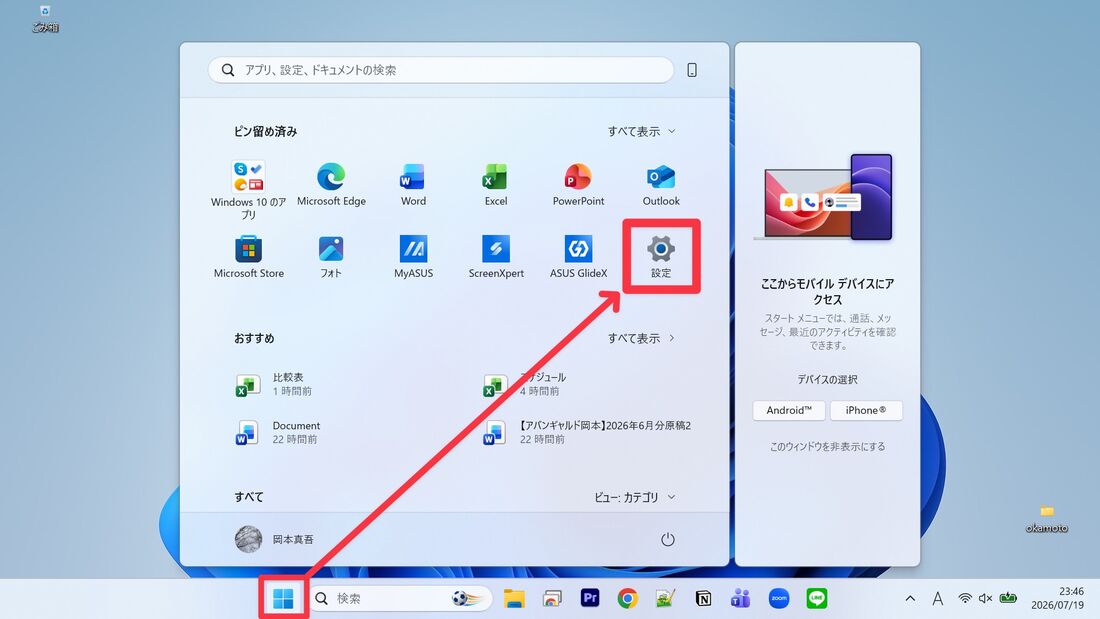Screen dimensions: 1100x619
Task: Launch ScreenXpert app
Action: (x=496, y=257)
